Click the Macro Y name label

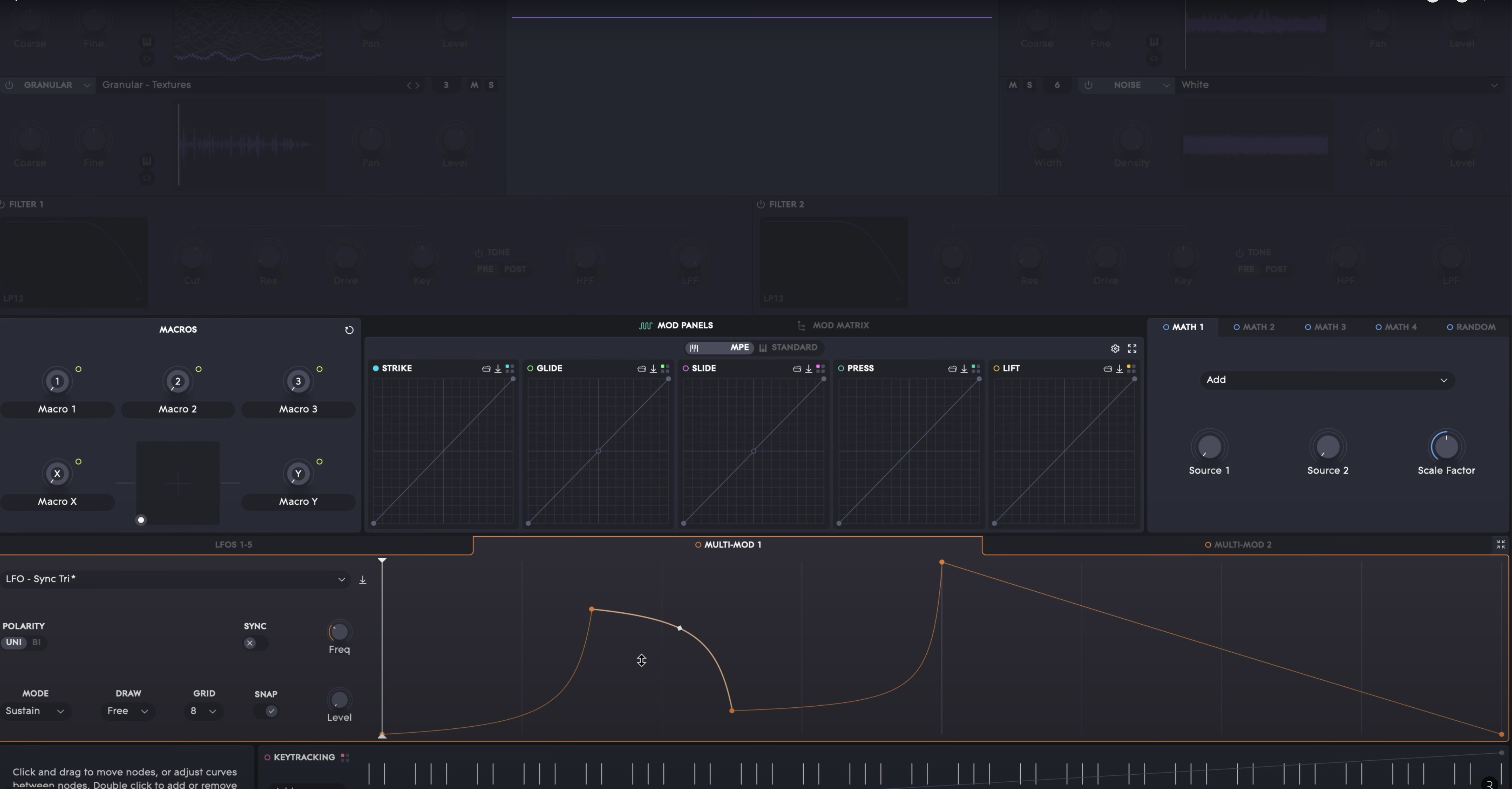pyautogui.click(x=298, y=502)
